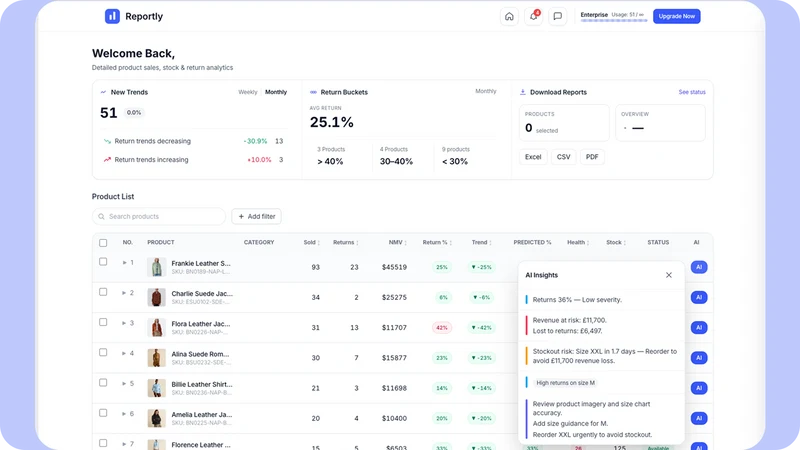Open the home icon button

tap(509, 16)
